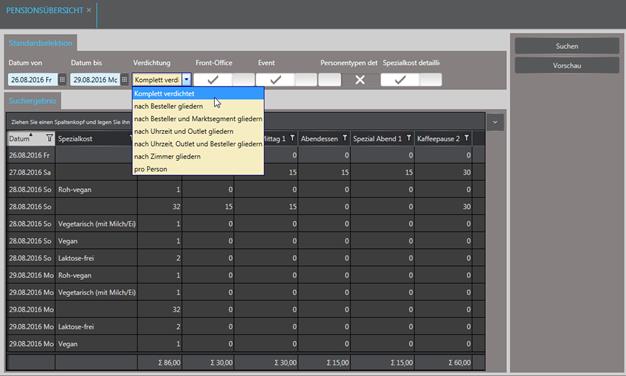Viewport: 626px width, 376px height.
Task: Choose 'nach Besteller gliedern' option
Action: pos(198,106)
